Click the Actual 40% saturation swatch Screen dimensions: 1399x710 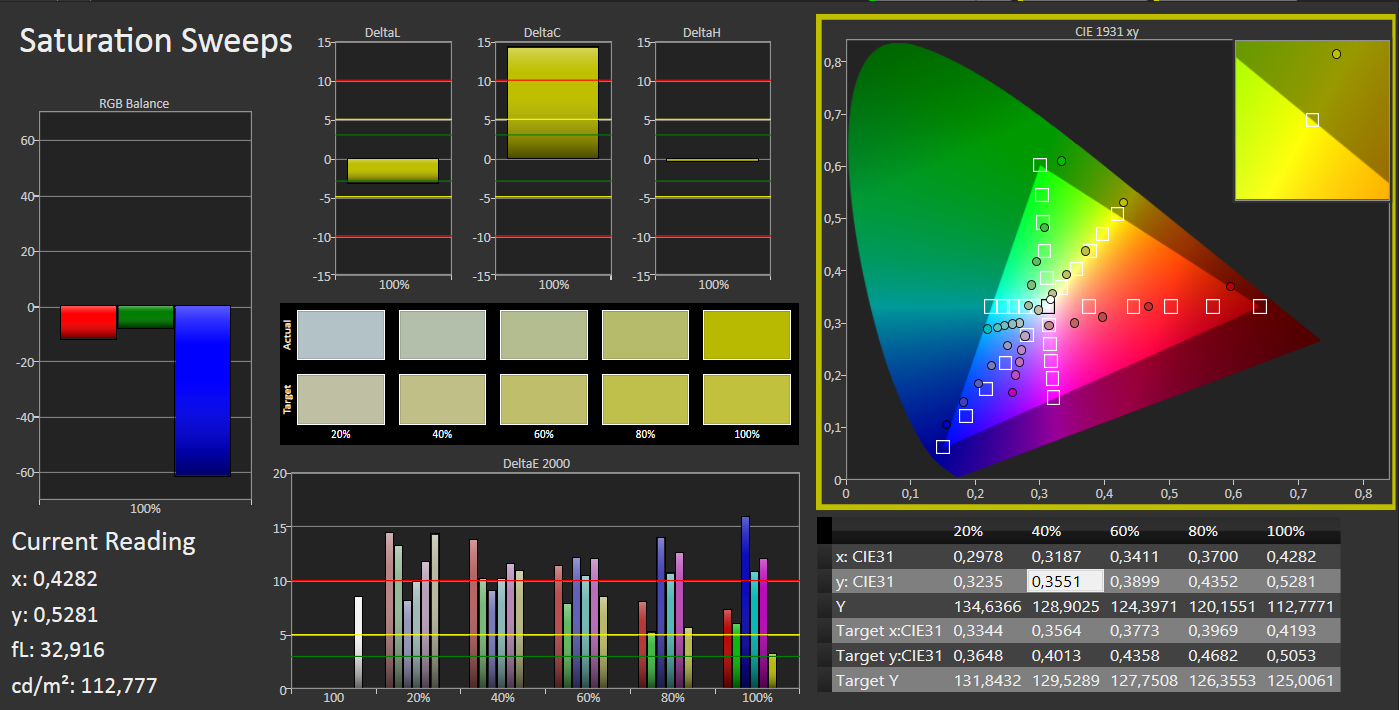(442, 335)
